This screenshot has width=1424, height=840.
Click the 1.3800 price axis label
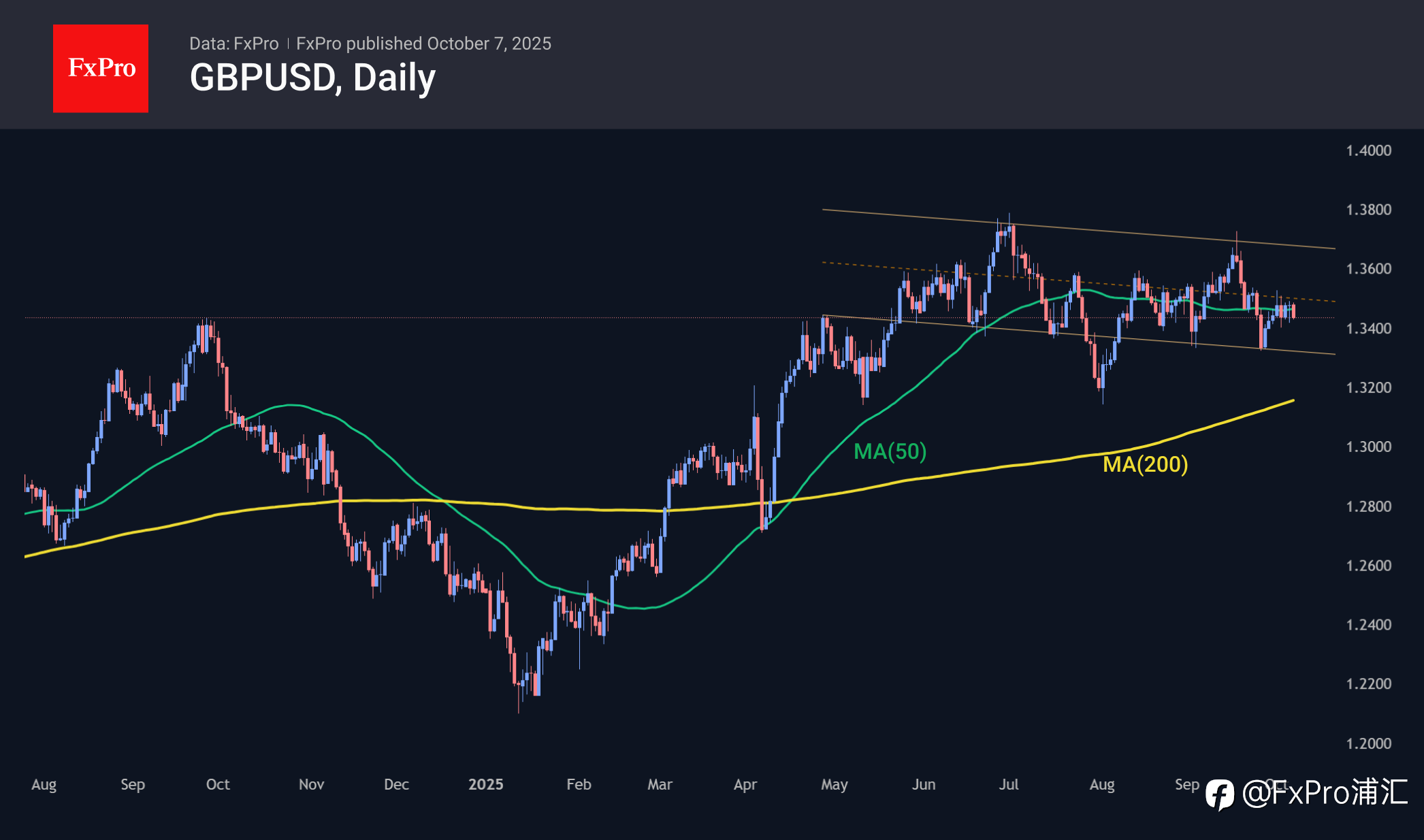click(1368, 210)
